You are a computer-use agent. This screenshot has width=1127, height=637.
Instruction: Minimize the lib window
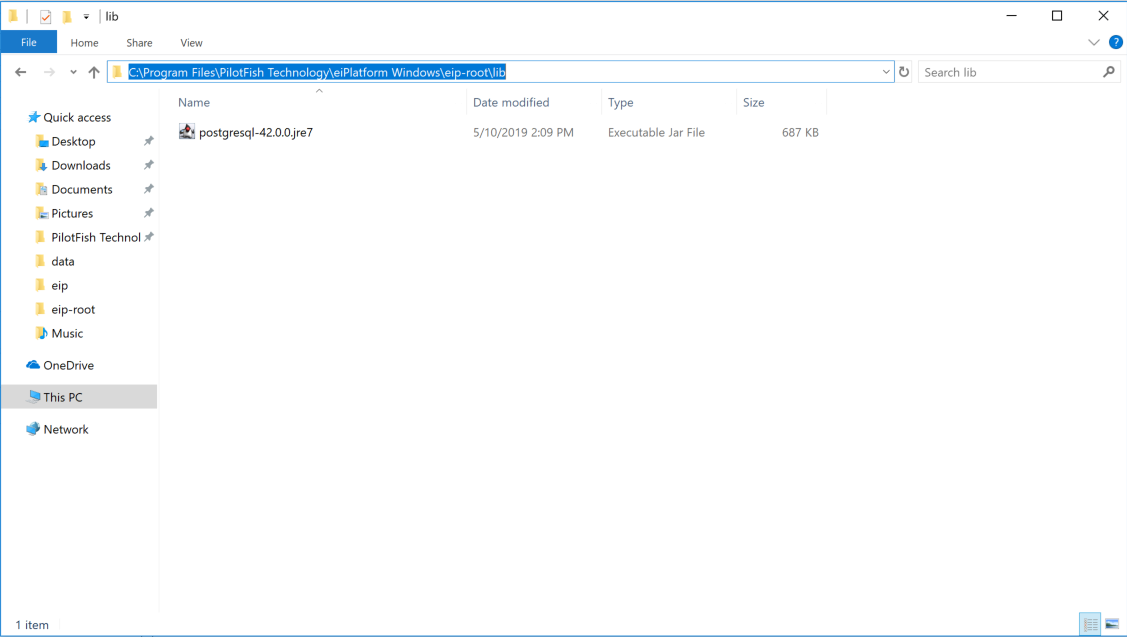1011,16
